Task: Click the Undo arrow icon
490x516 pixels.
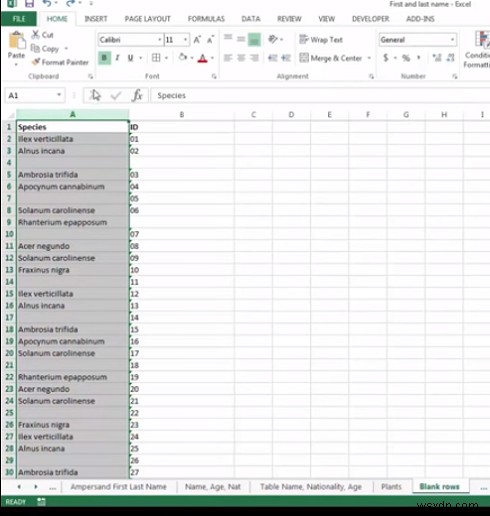Action: [47, 3]
